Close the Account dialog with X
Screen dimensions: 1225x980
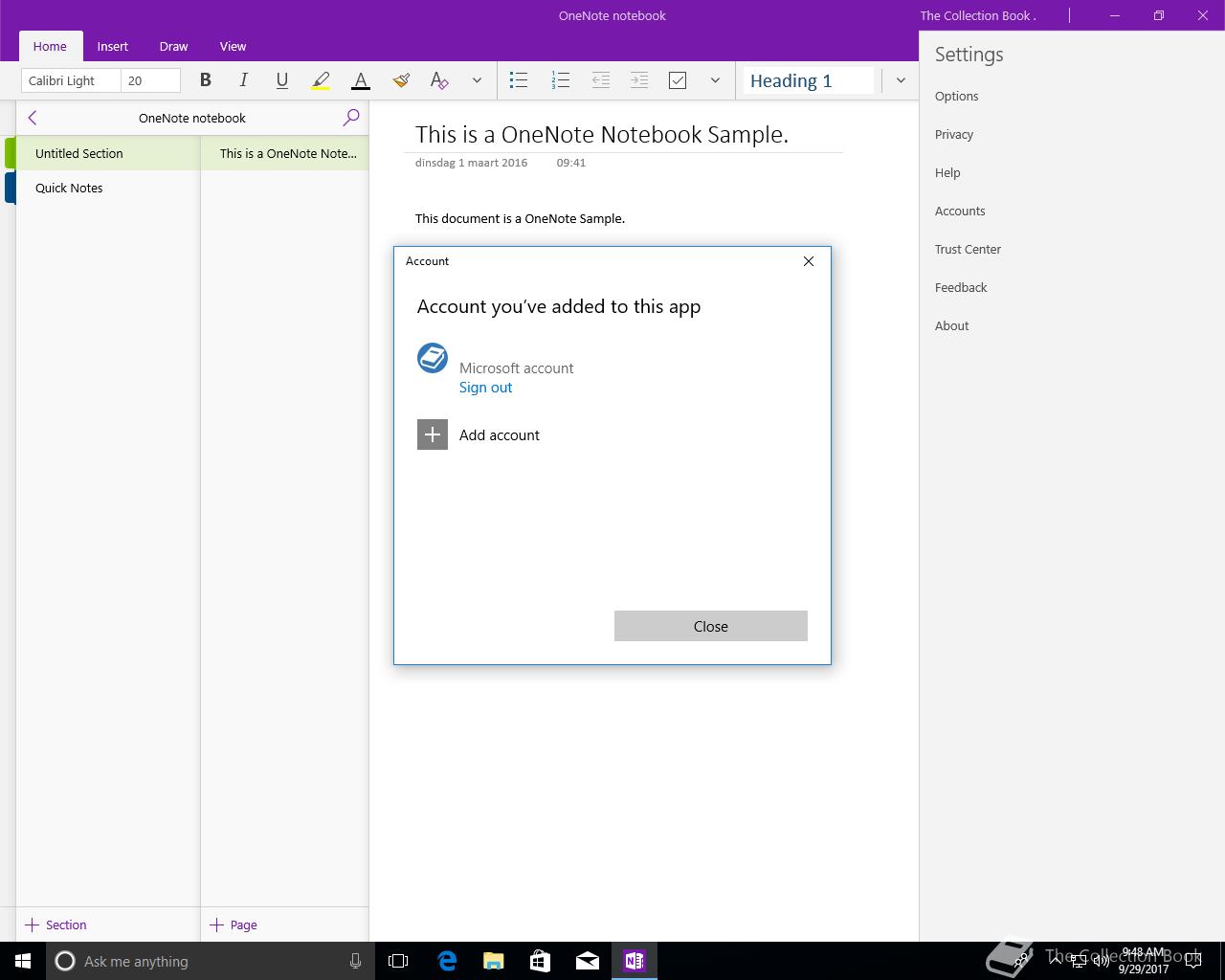tap(809, 261)
